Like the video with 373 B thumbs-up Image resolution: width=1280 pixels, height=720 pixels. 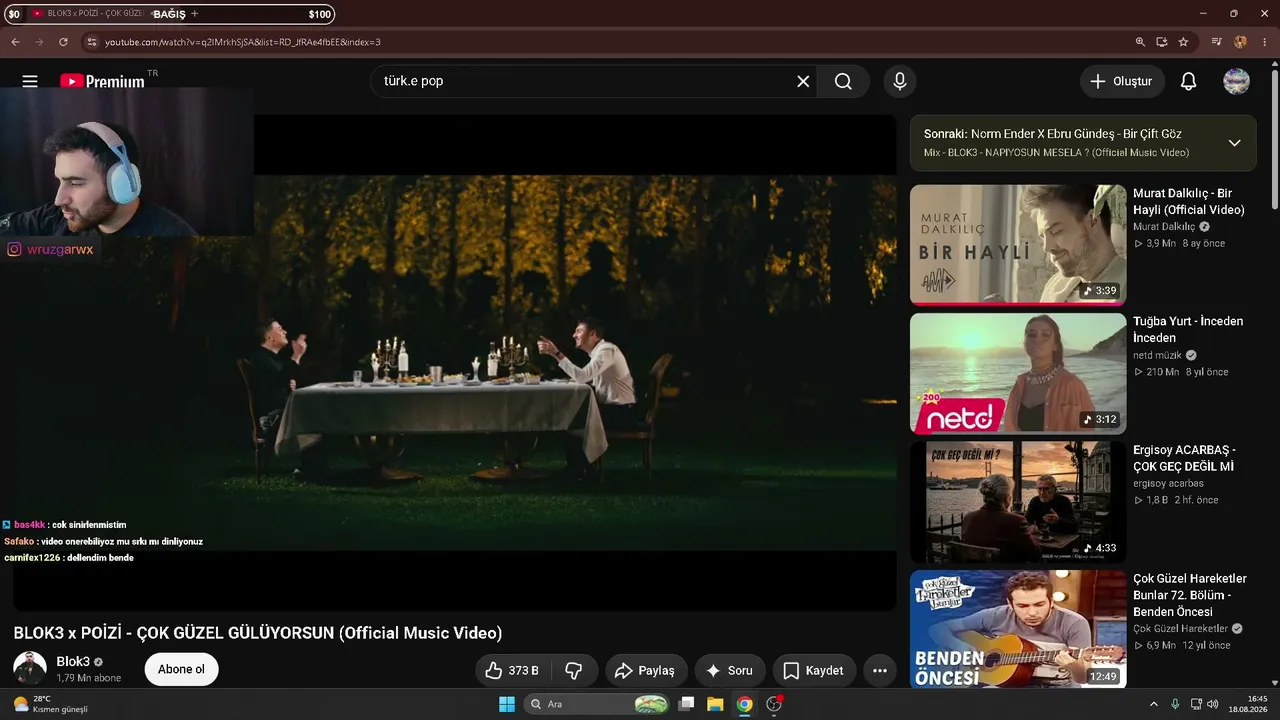510,670
